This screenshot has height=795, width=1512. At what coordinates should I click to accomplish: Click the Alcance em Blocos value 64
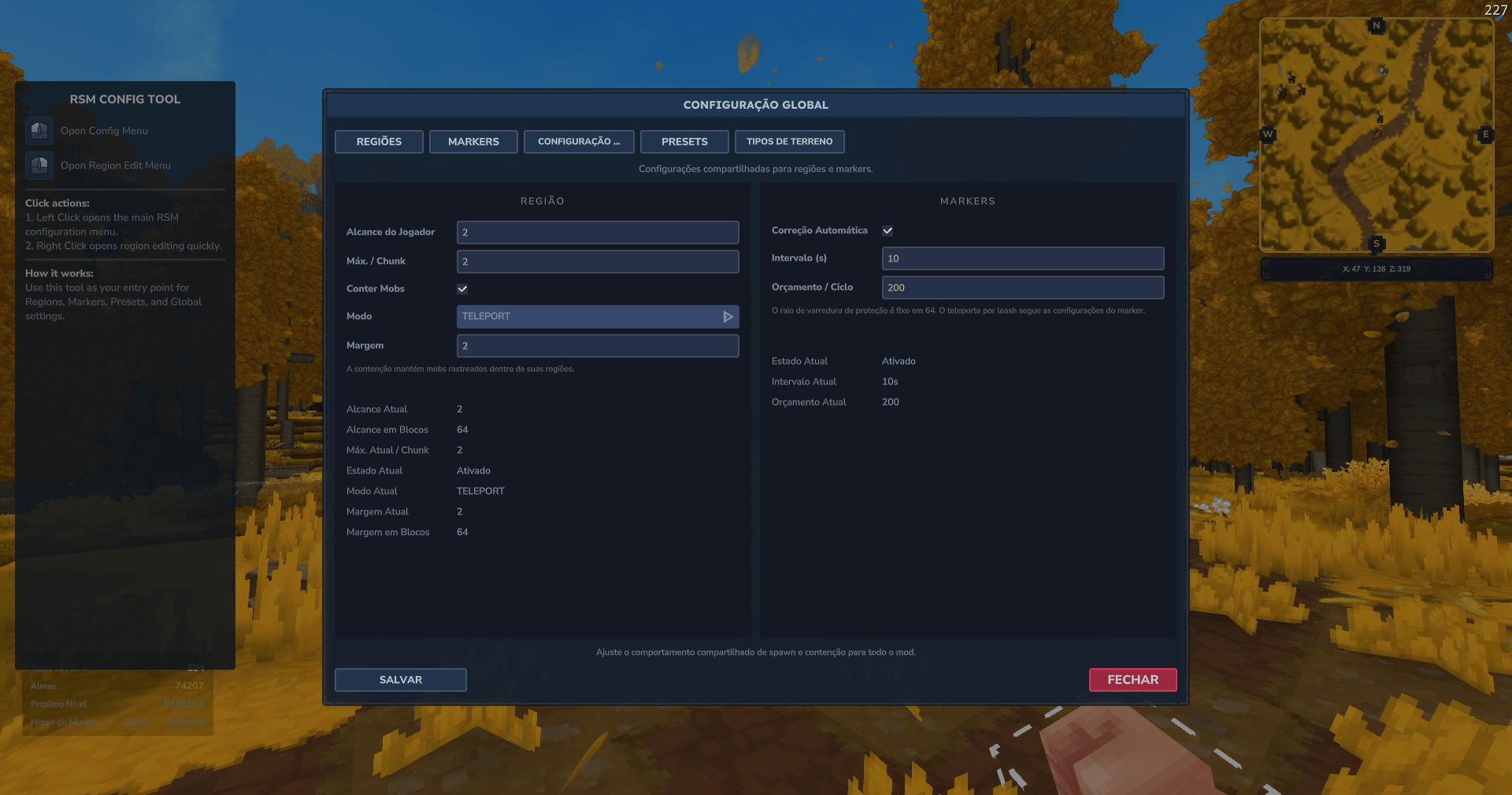pos(462,430)
